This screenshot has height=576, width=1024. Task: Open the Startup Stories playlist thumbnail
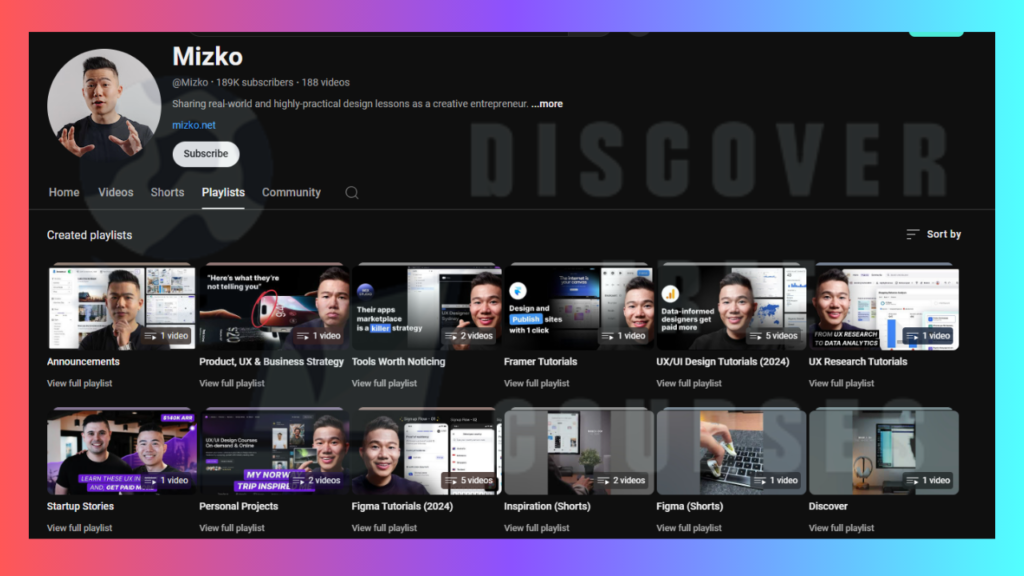(121, 451)
